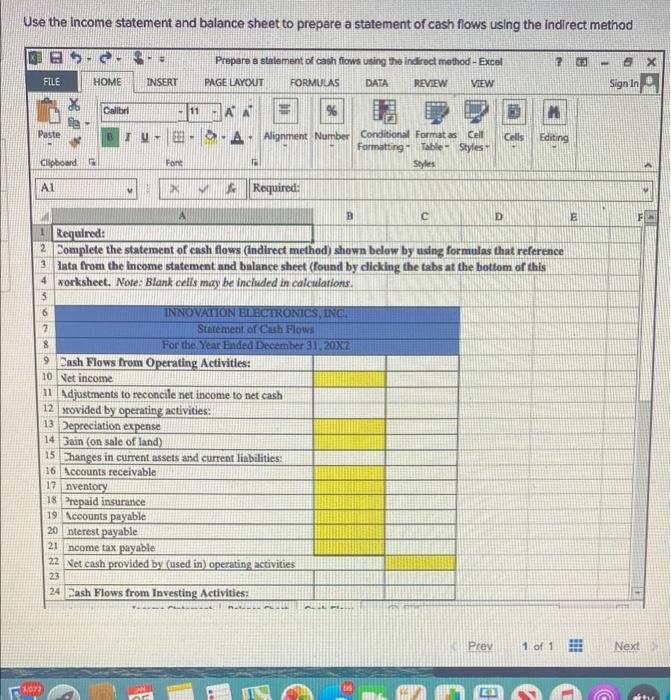Open the page grid navigator icon
This screenshot has width=671, height=700.
pos(575,646)
